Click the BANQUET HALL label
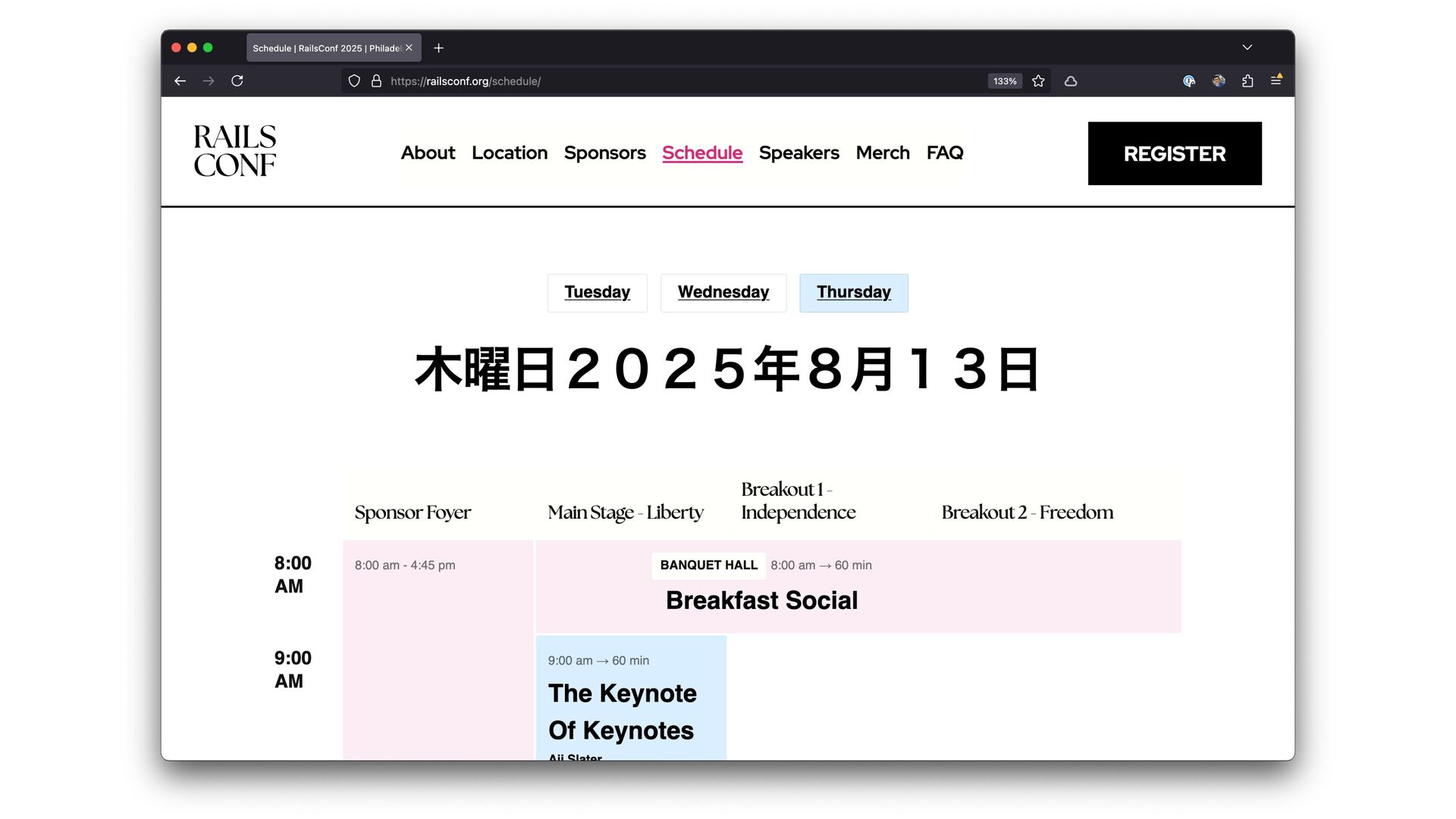The image size is (1456, 819). coord(709,565)
